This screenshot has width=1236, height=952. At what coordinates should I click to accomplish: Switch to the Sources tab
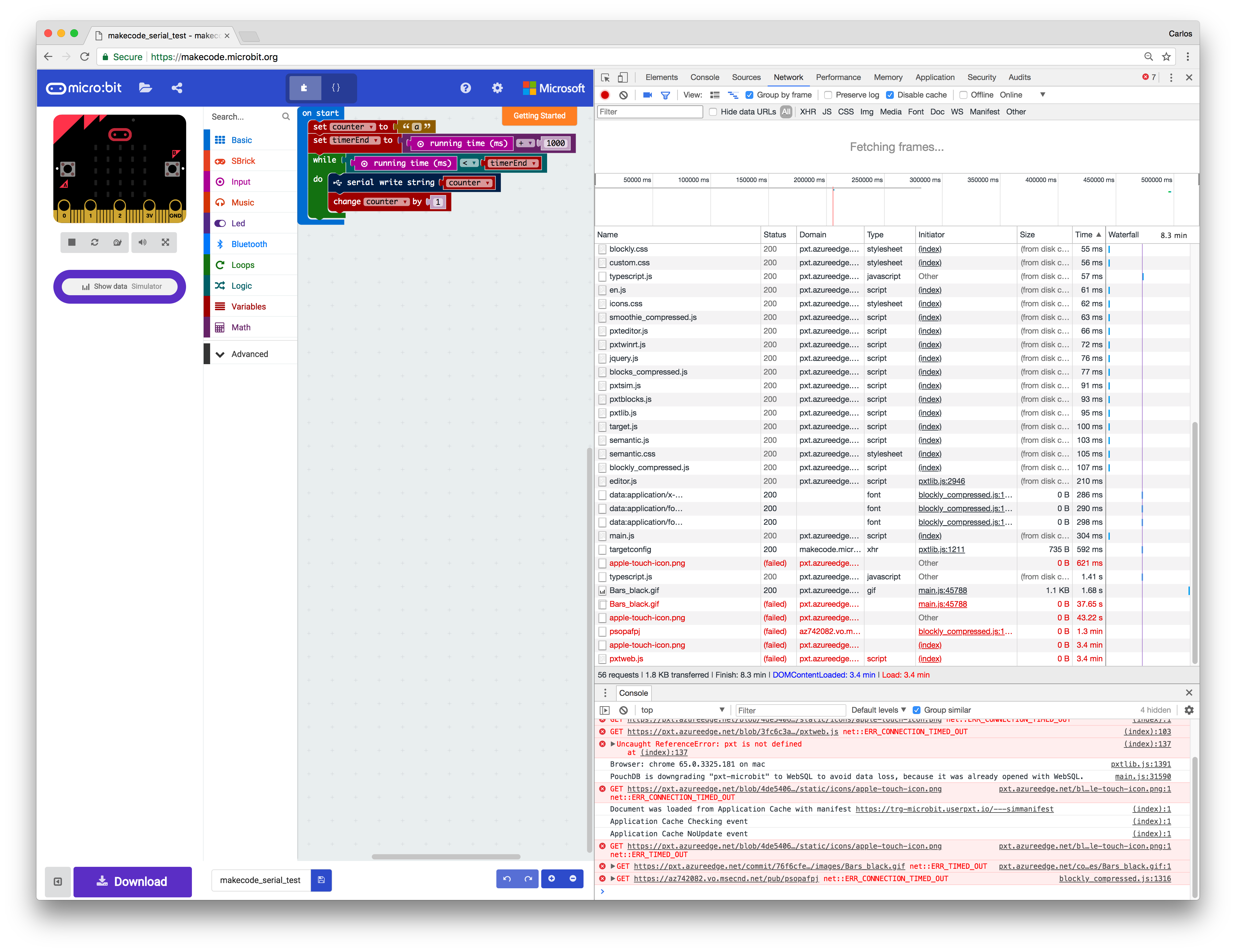(746, 77)
